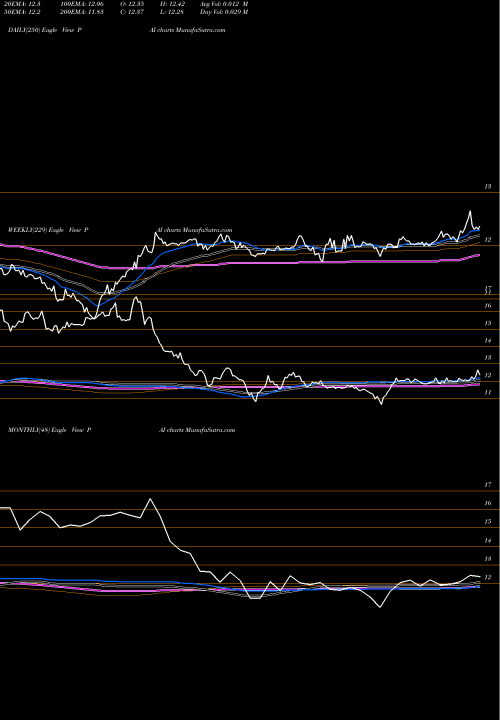500x720 pixels.
Task: Click the weekly chart's 14 price label
Action: [488, 341]
